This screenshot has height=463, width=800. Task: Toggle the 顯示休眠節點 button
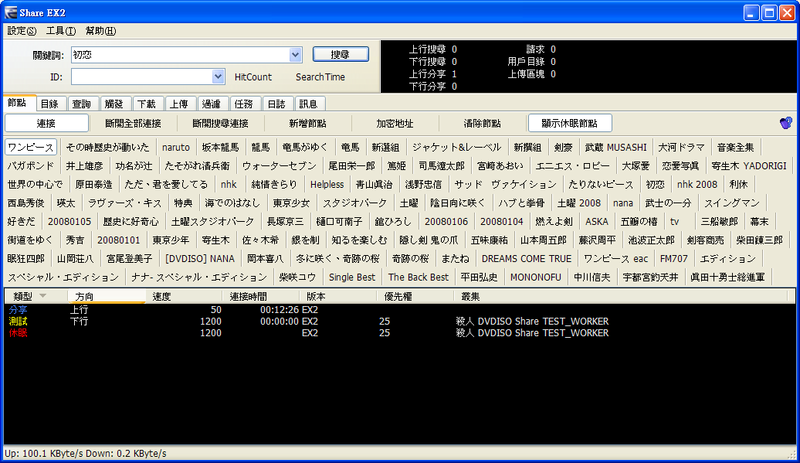pos(568,123)
